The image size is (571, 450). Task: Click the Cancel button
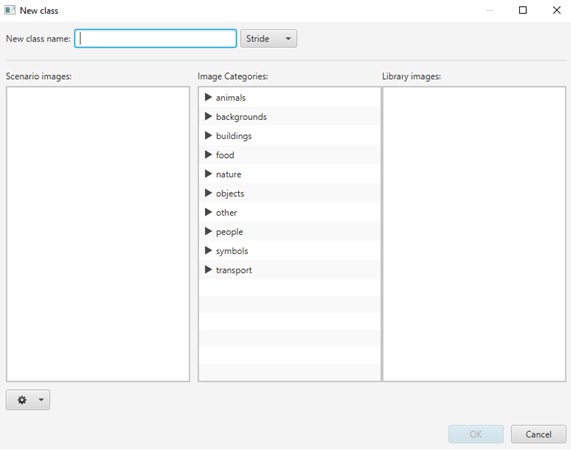click(538, 434)
